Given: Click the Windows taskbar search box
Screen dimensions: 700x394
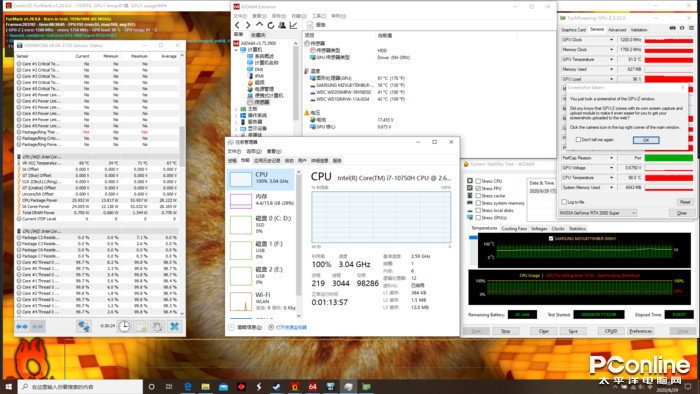Looking at the screenshot, I should [x=80, y=387].
